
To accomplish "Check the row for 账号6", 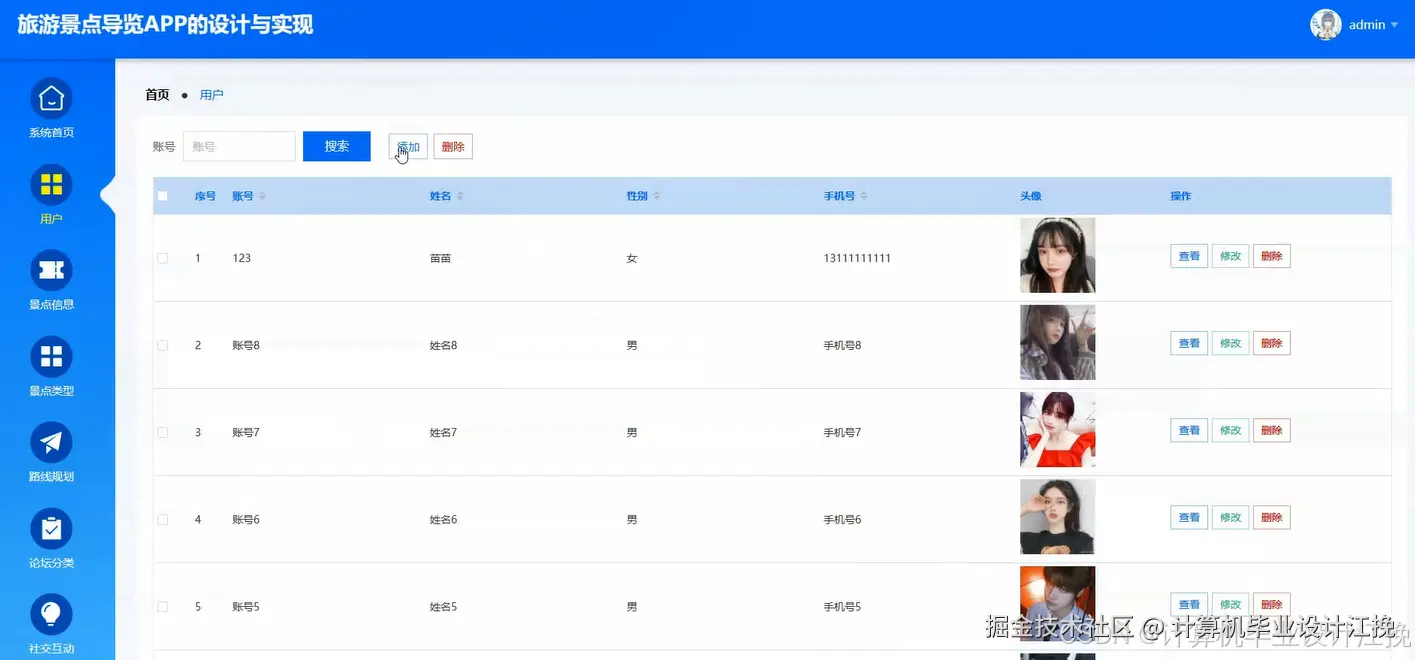I will coord(163,519).
